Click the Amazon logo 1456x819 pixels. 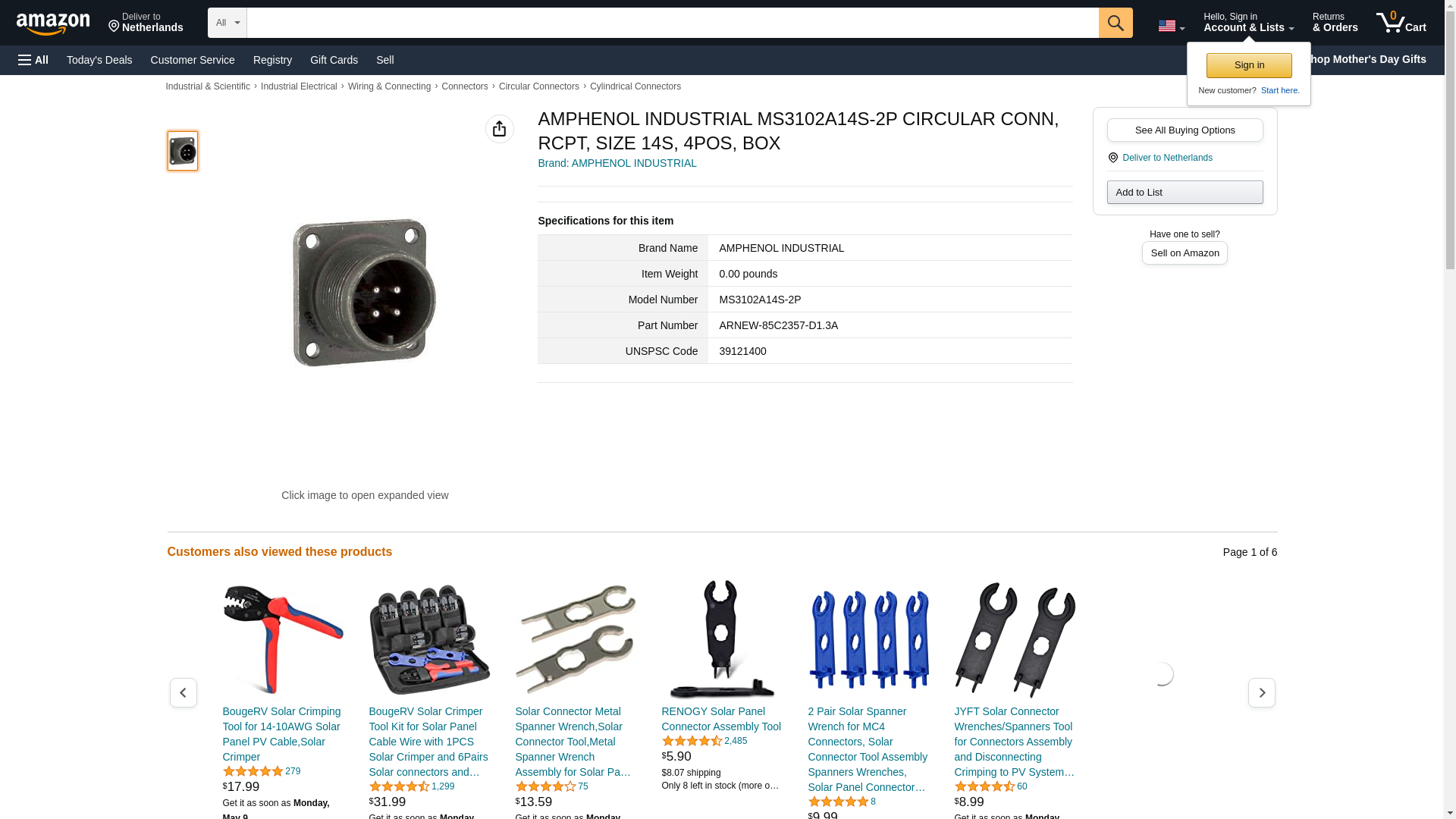pos(53,24)
